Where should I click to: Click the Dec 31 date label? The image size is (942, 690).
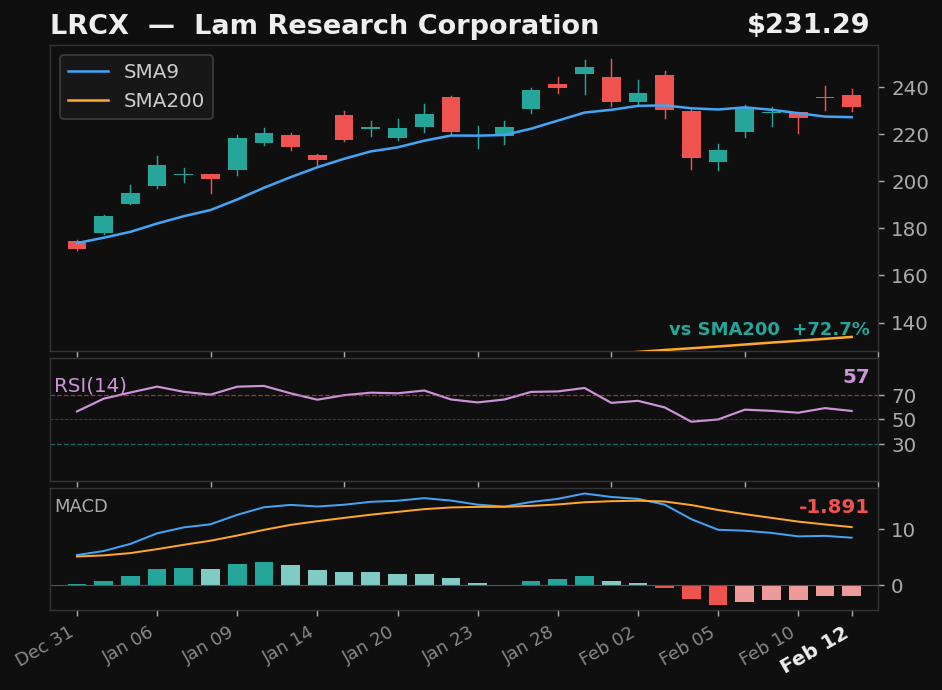pyautogui.click(x=46, y=646)
